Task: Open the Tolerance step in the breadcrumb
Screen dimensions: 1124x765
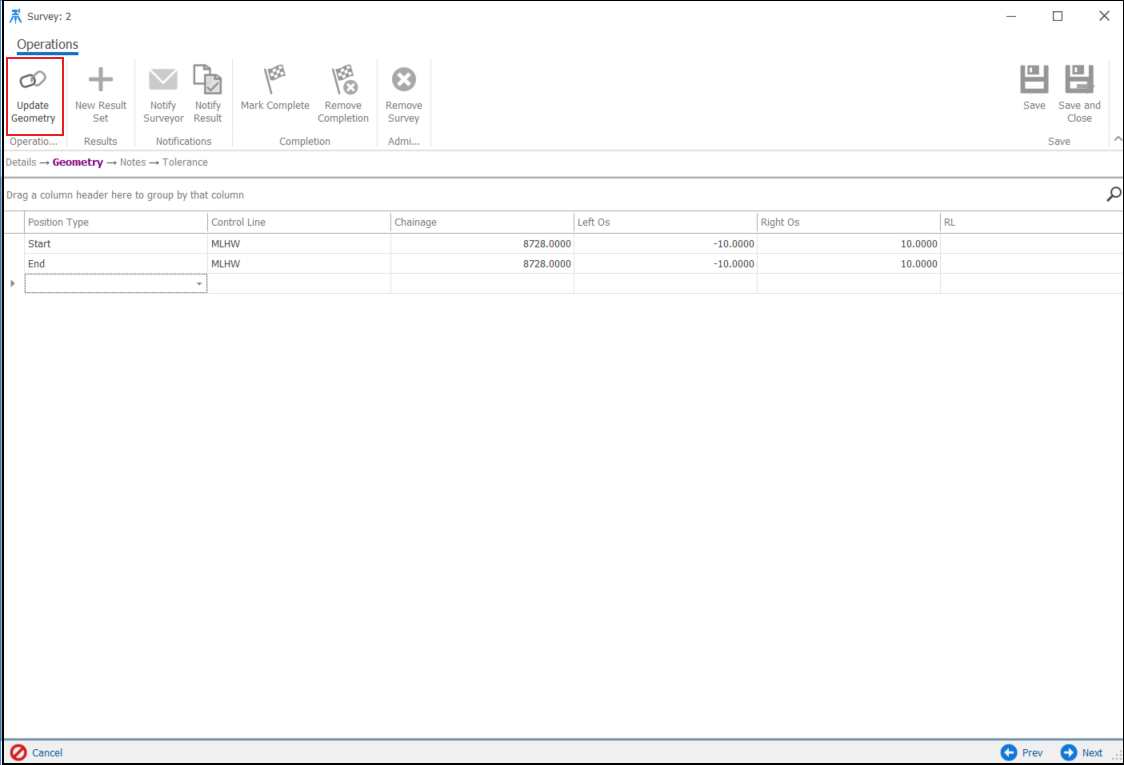Action: point(185,162)
